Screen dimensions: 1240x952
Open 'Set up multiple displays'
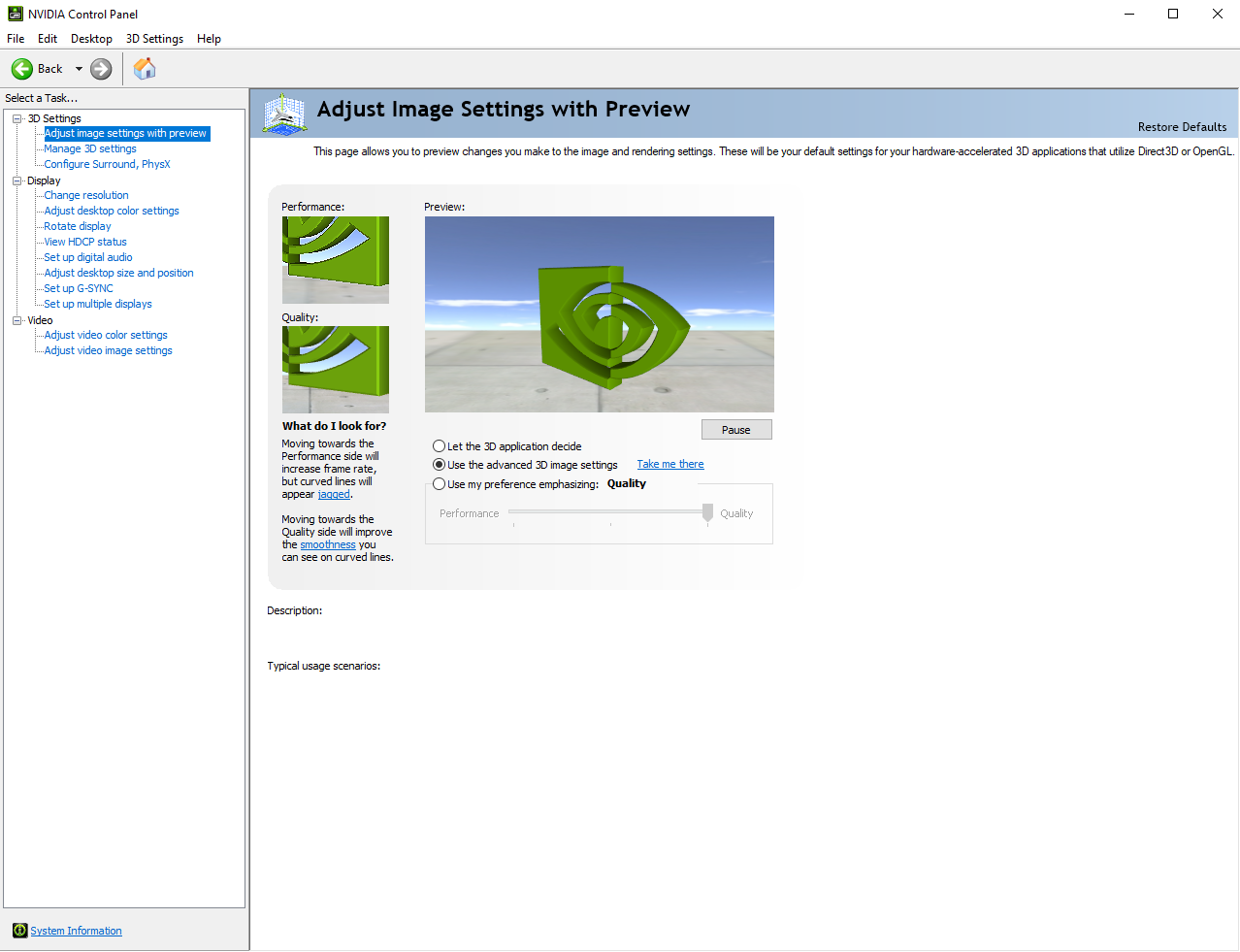tap(98, 304)
